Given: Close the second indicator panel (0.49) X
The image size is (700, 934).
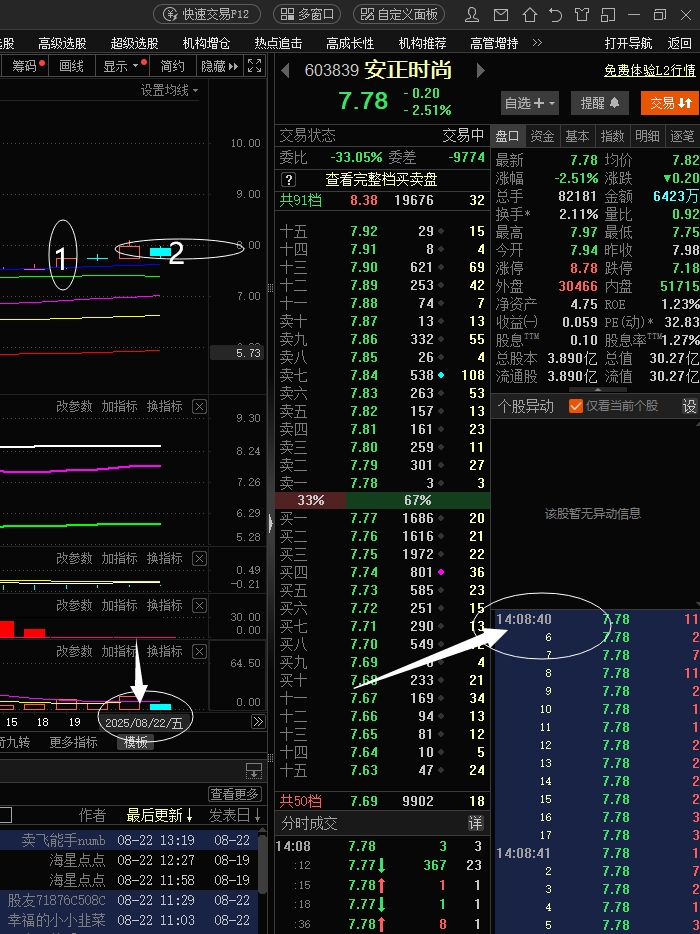Looking at the screenshot, I should 200,558.
